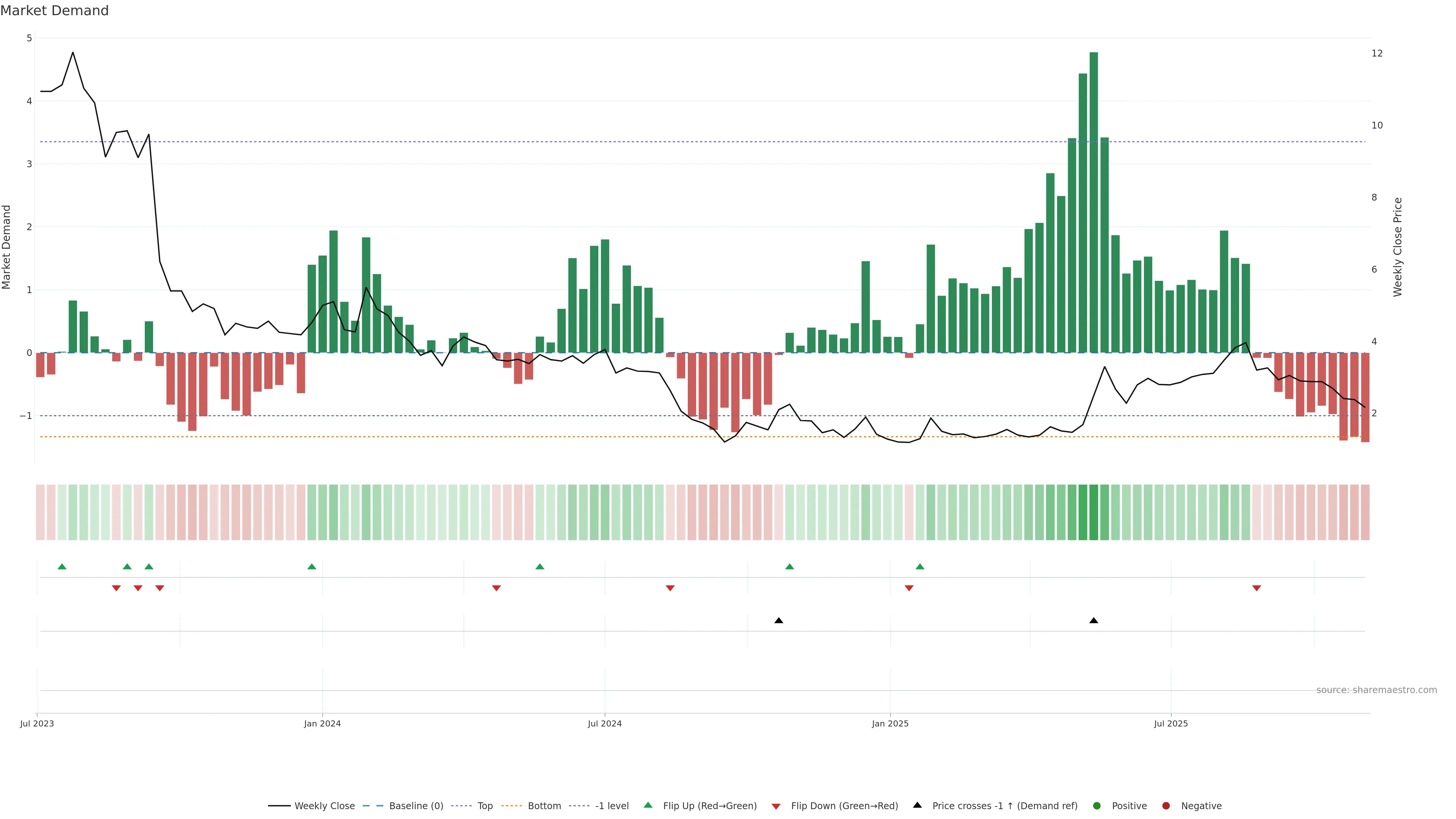Click the flip-up marker near Jan 2024
1456x819 pixels.
click(x=311, y=566)
